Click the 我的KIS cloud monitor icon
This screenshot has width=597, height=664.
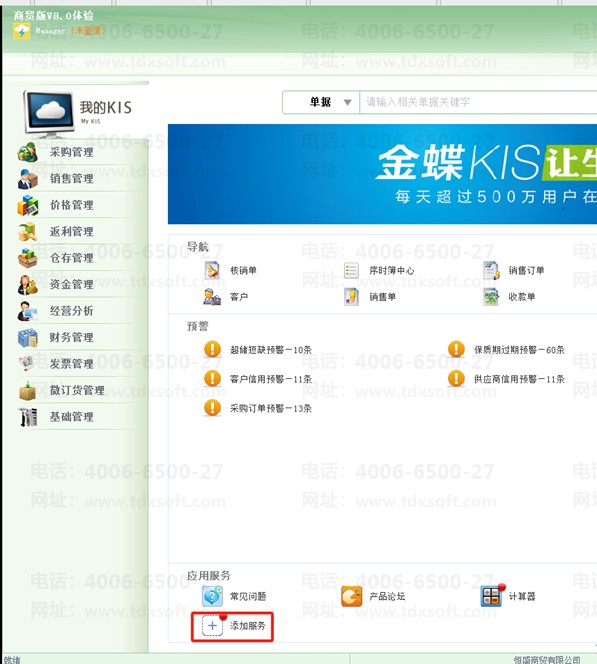pos(50,113)
